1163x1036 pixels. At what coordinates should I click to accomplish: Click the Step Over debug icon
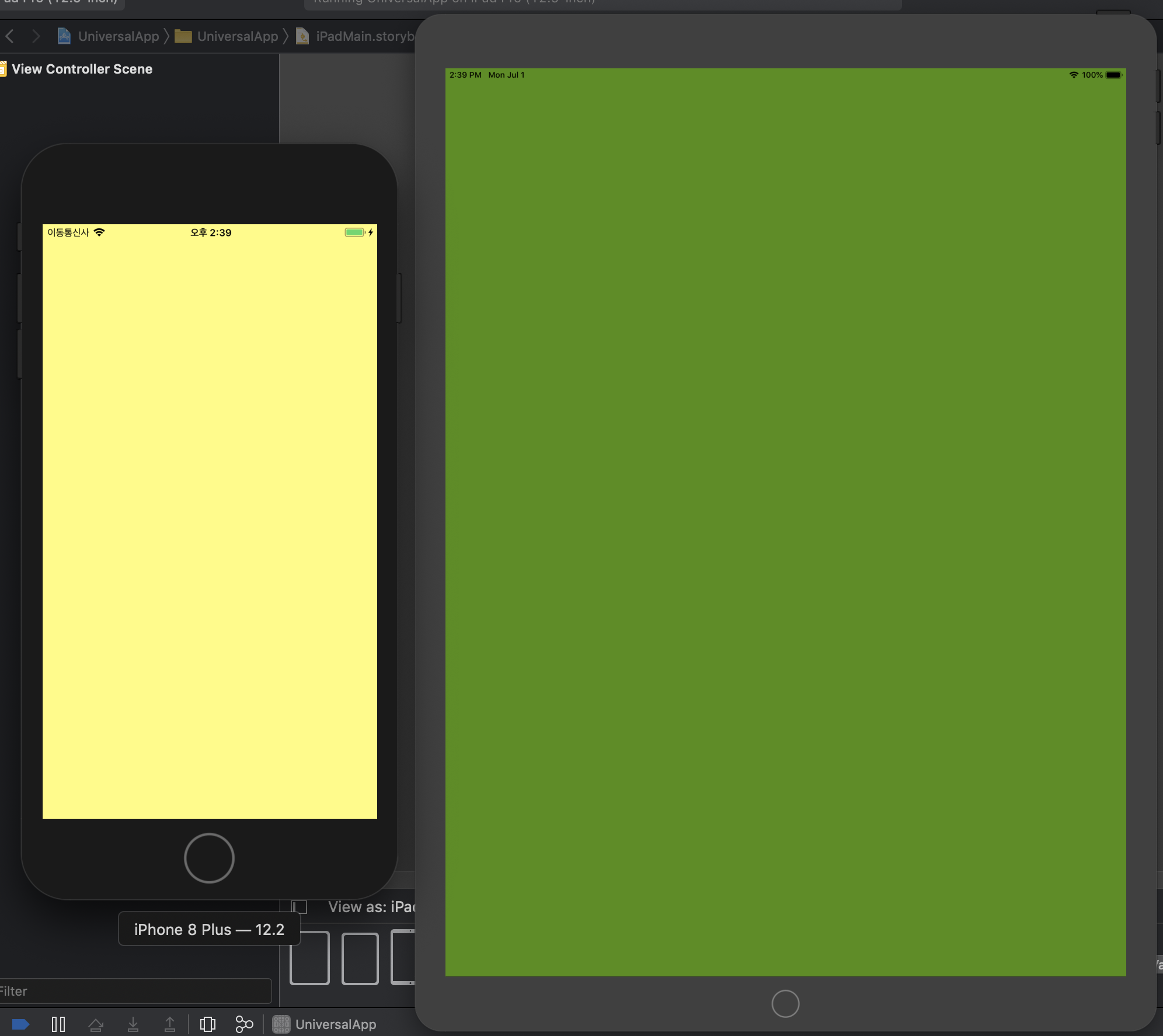coord(96,1024)
